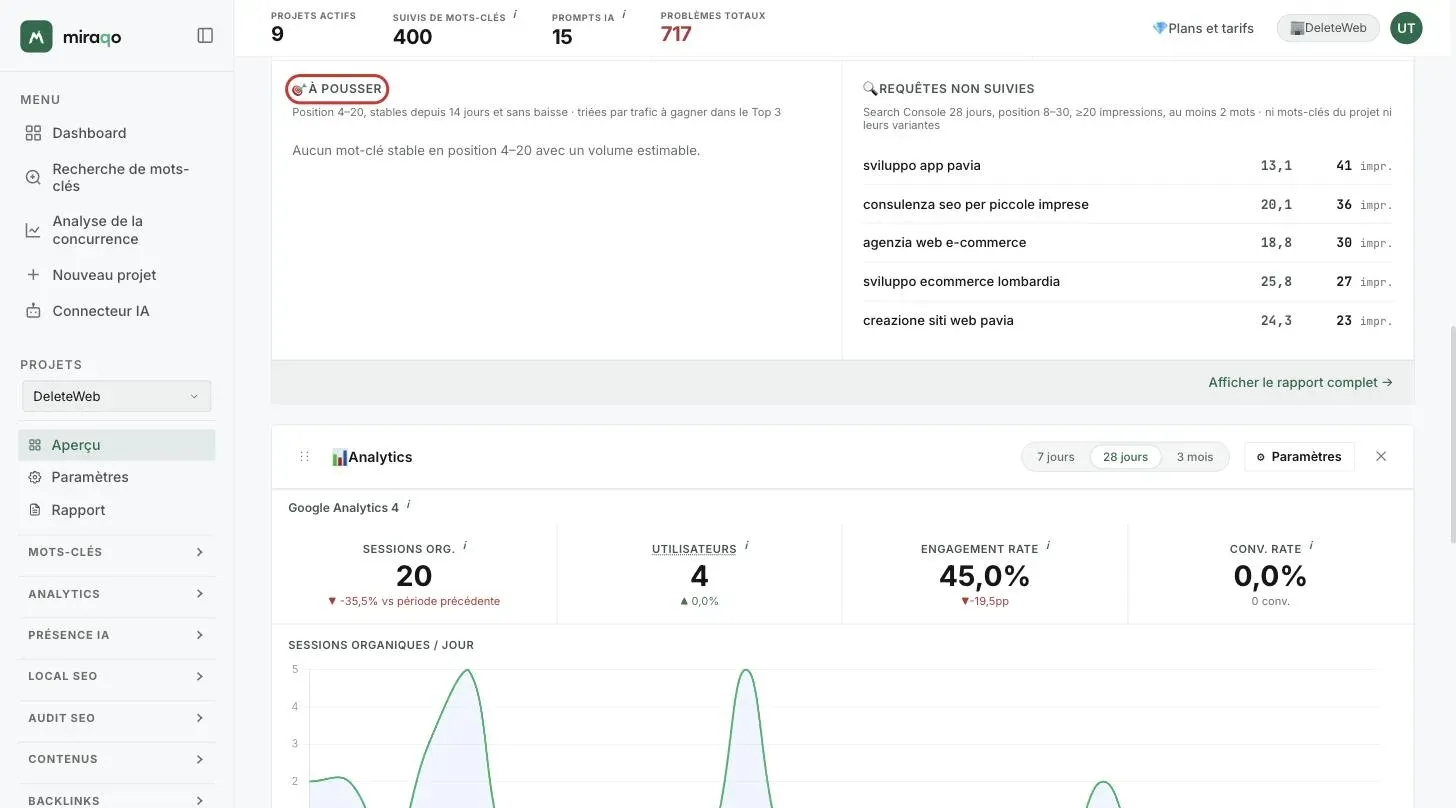
Task: Expand the BACKLINKS section
Action: click(117, 800)
